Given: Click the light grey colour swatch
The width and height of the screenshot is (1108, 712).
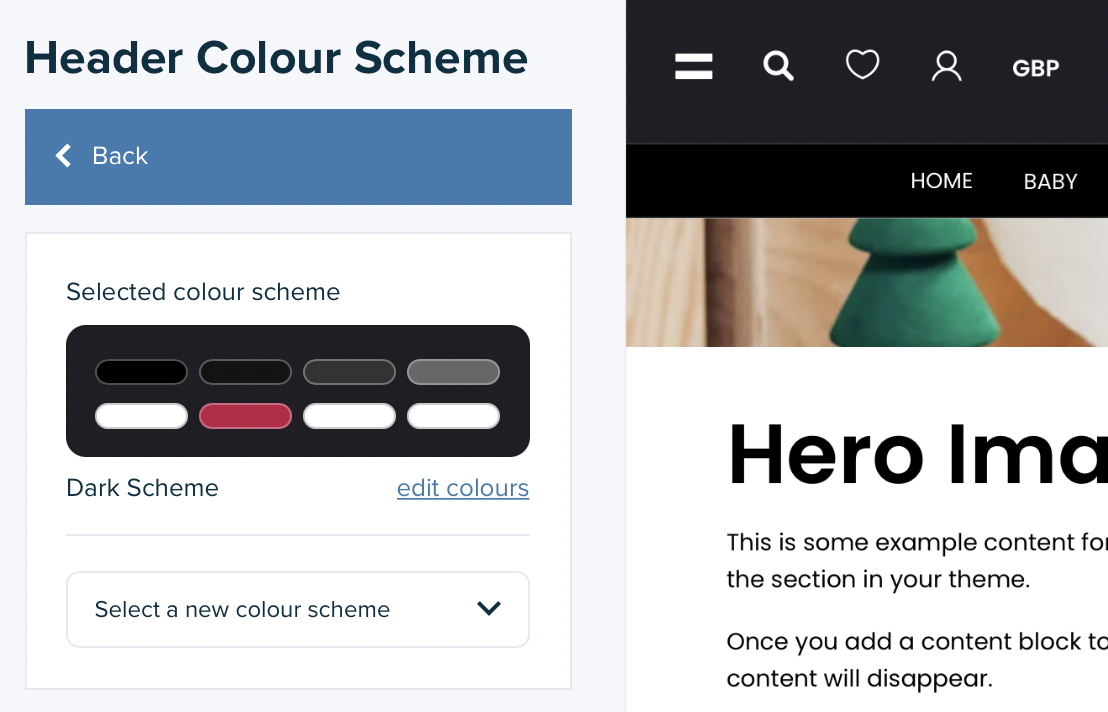Looking at the screenshot, I should (453, 372).
